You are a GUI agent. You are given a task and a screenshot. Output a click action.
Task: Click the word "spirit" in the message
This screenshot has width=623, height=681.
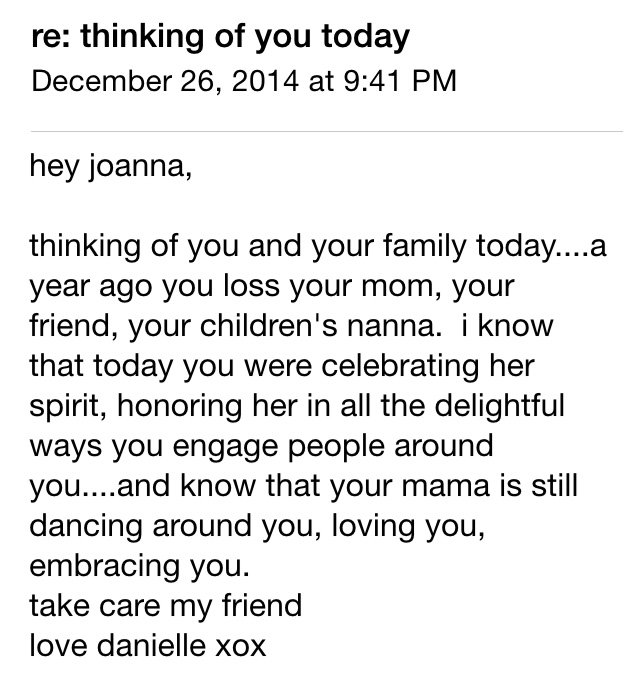pyautogui.click(x=64, y=409)
